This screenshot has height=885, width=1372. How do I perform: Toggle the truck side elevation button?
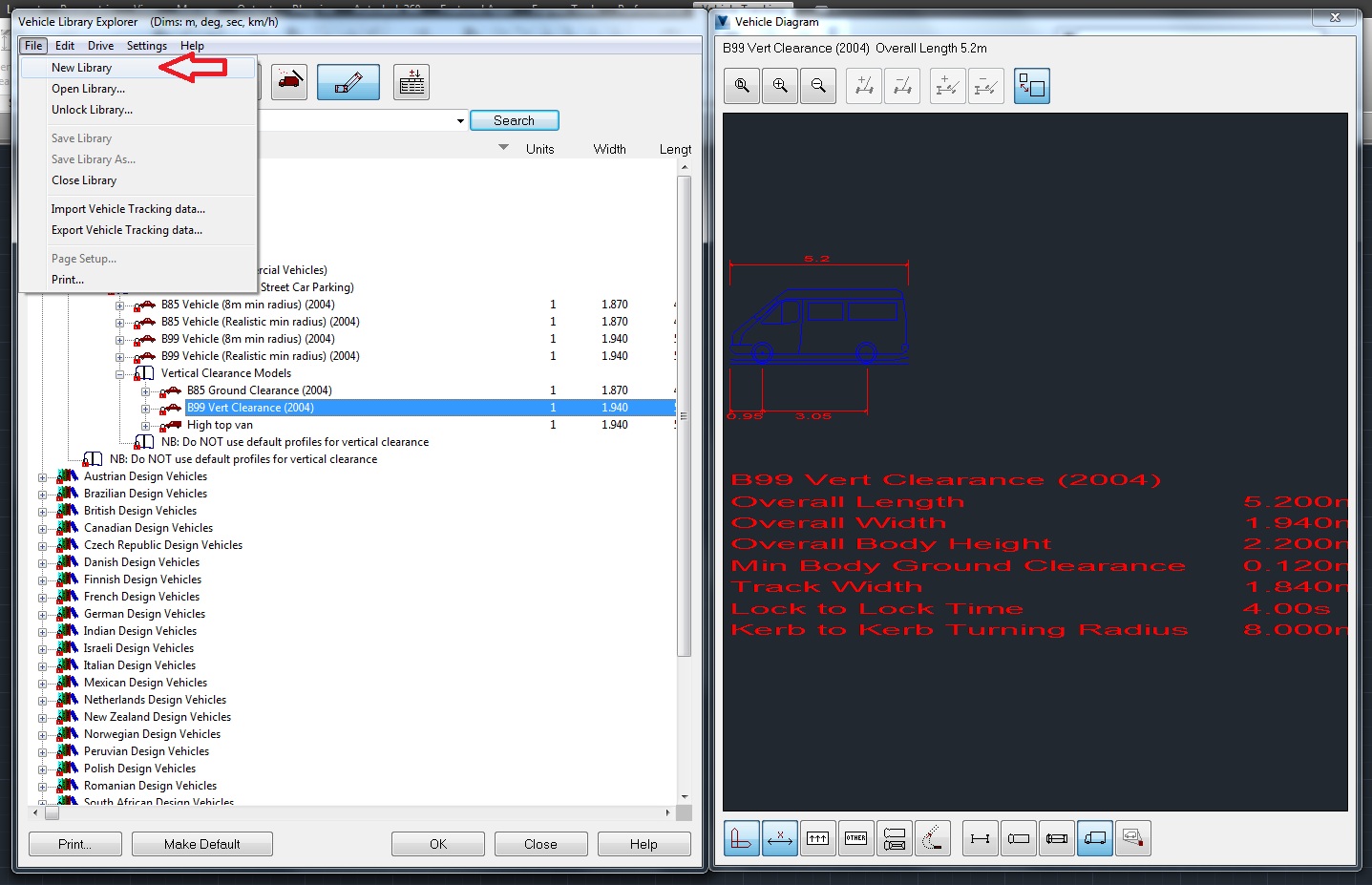click(1095, 838)
